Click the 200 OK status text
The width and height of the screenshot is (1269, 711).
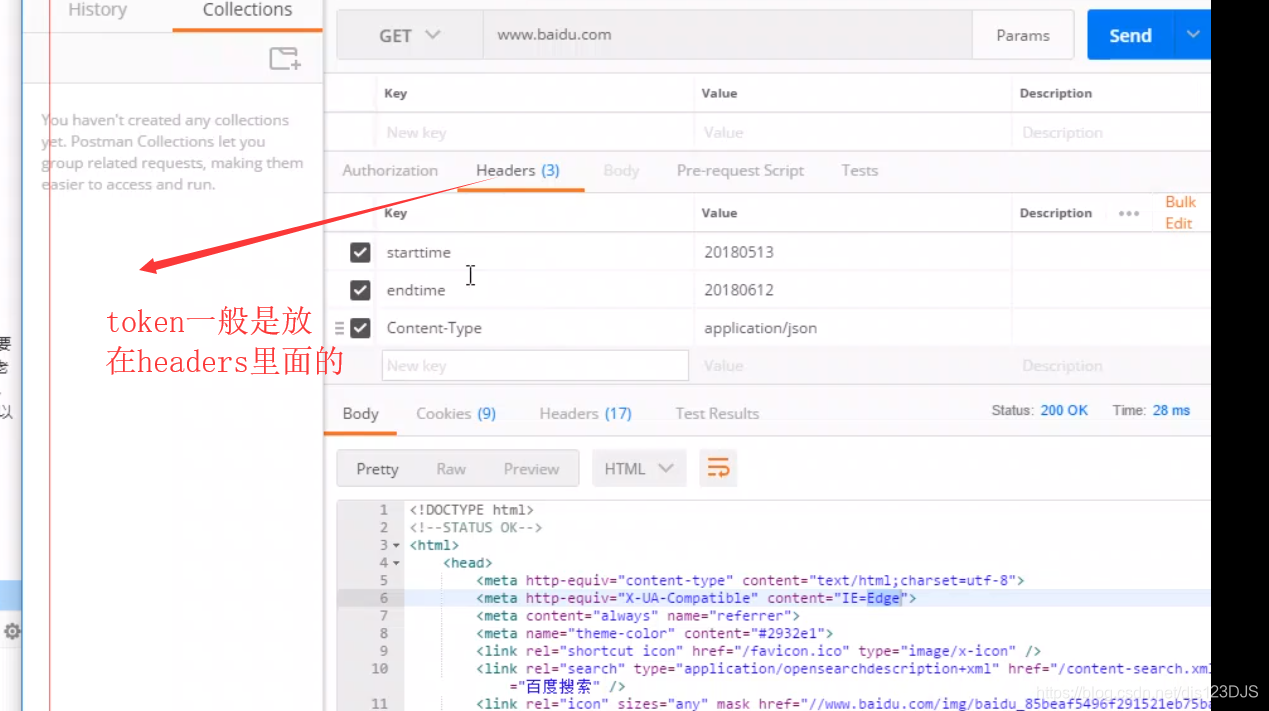1064,410
